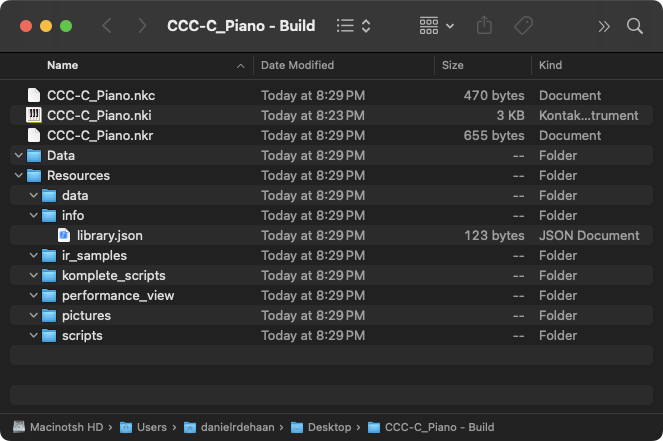
Task: Select the CCC-C_Piano.nki Kontakt instrument icon
Action: (34, 115)
